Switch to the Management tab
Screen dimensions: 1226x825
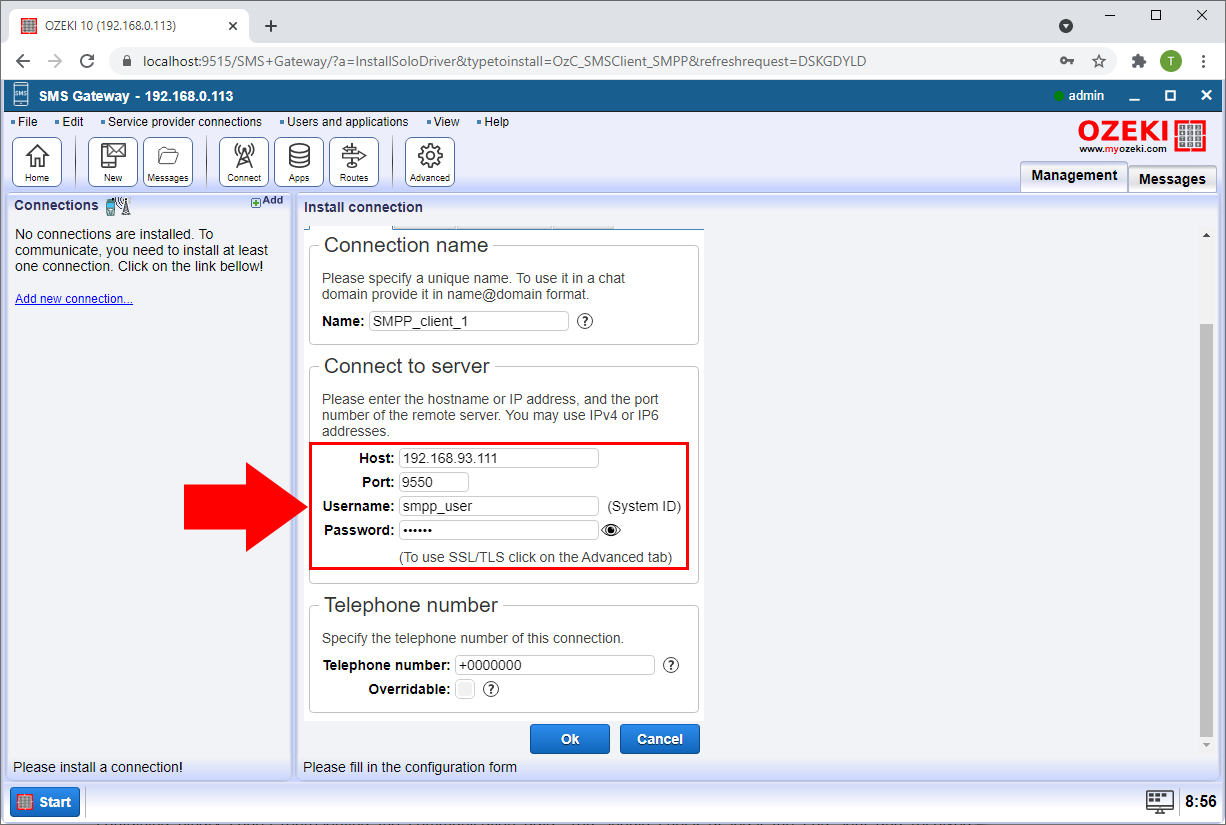point(1074,175)
